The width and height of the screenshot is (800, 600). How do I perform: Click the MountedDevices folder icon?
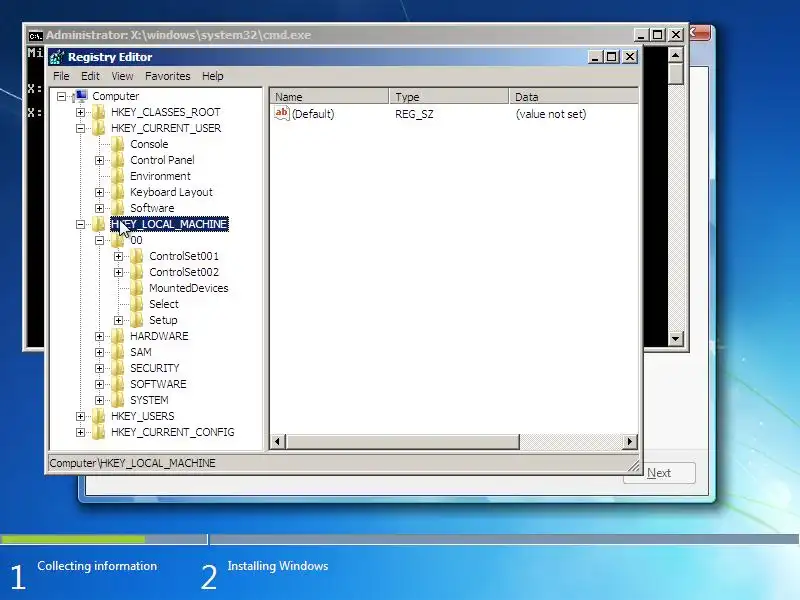coord(137,288)
